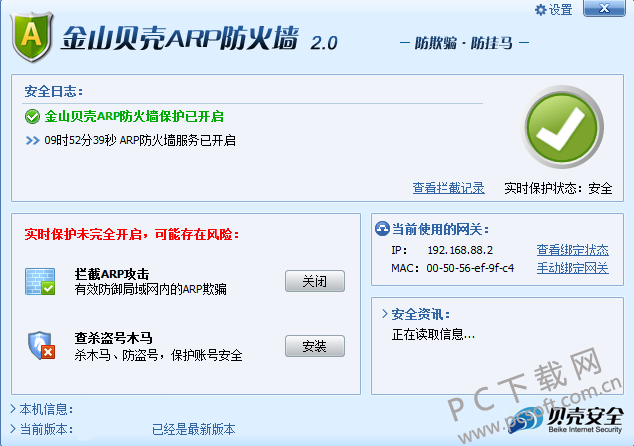The height and width of the screenshot is (446, 634).
Task: Open 手动绑定网关 link
Action: pos(573,268)
